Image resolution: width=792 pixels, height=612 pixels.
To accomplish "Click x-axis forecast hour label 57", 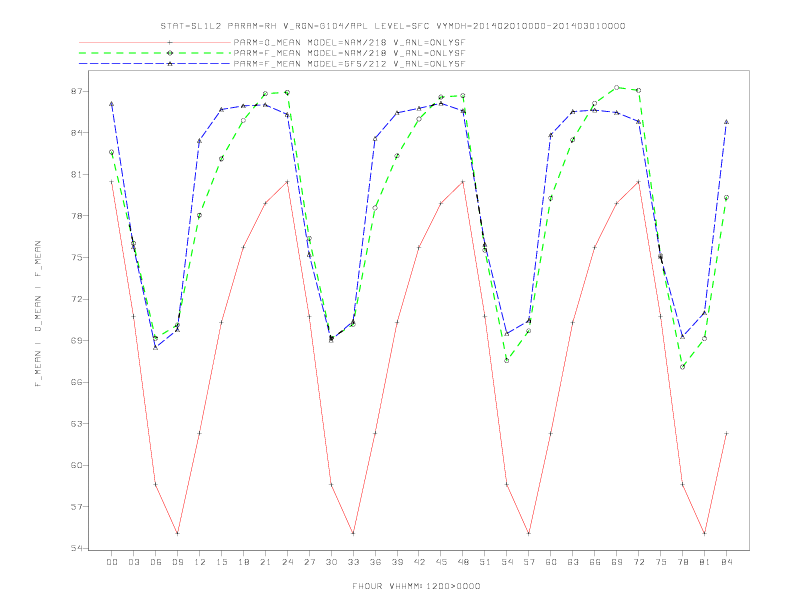I will click(529, 562).
